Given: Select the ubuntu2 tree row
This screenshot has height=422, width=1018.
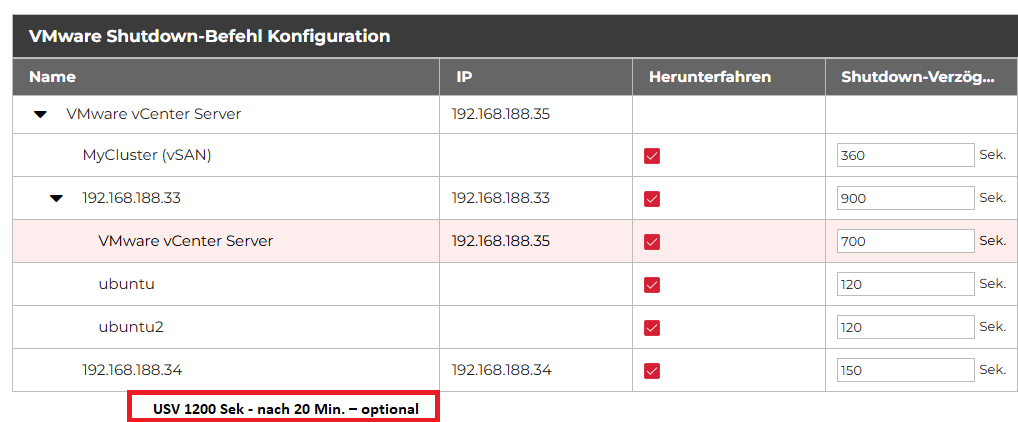Looking at the screenshot, I should [130, 327].
